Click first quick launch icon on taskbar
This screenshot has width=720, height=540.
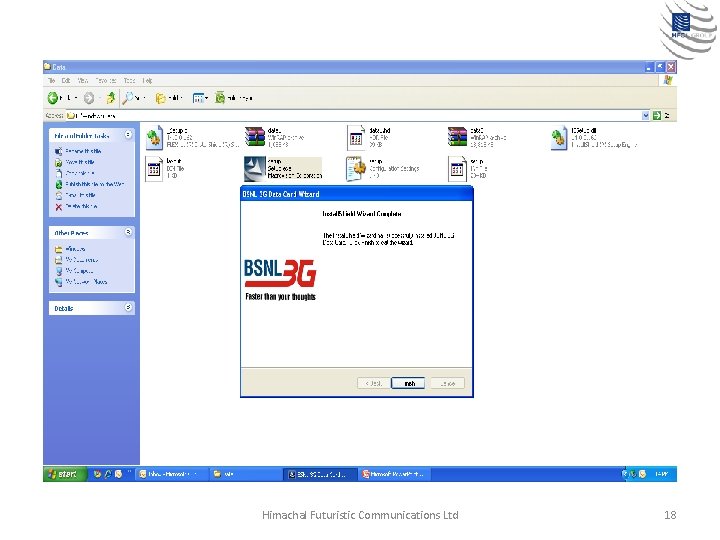pos(97,474)
